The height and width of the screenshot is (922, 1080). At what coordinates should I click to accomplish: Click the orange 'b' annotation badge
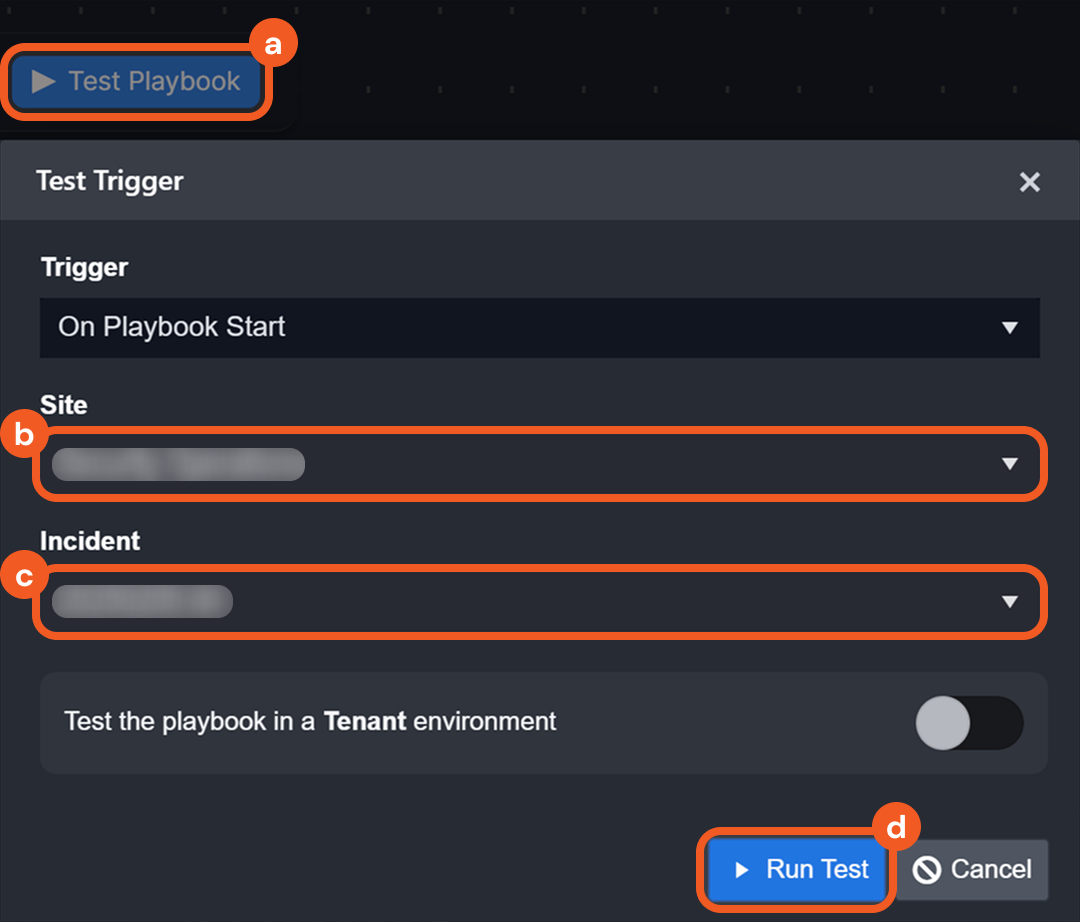(23, 436)
